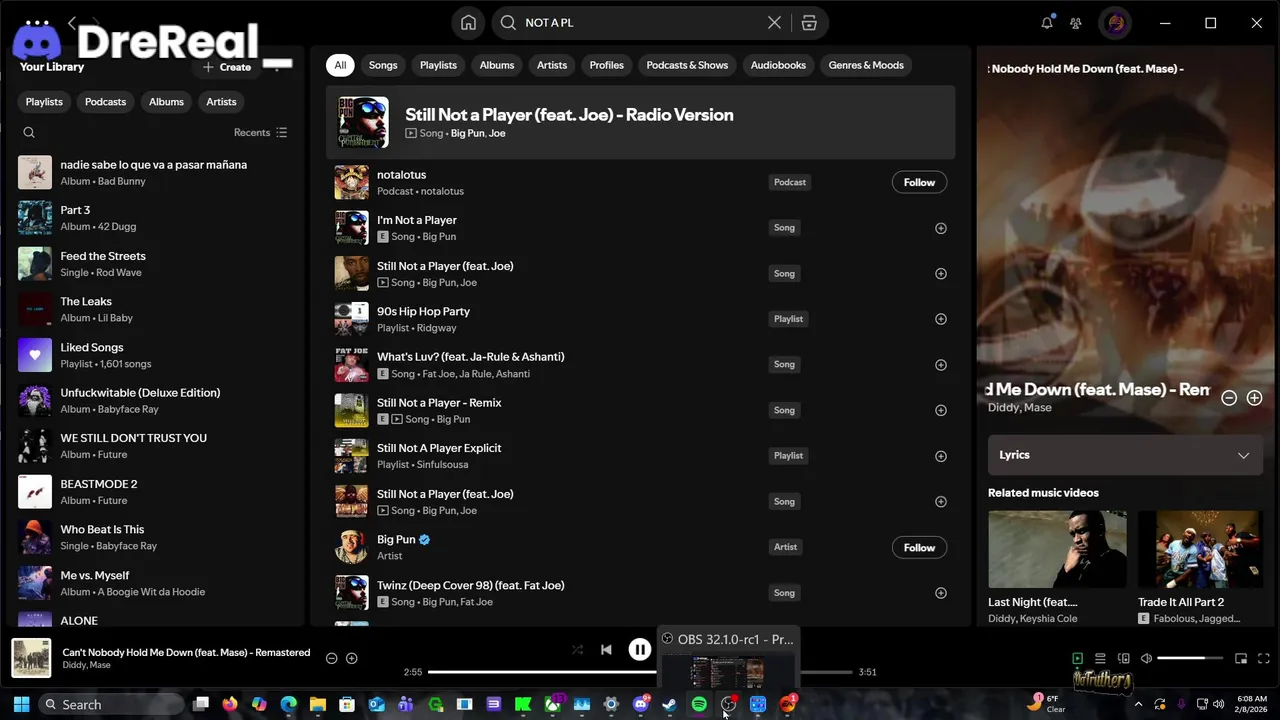Select the All search filter
The height and width of the screenshot is (720, 1280).
(340, 65)
